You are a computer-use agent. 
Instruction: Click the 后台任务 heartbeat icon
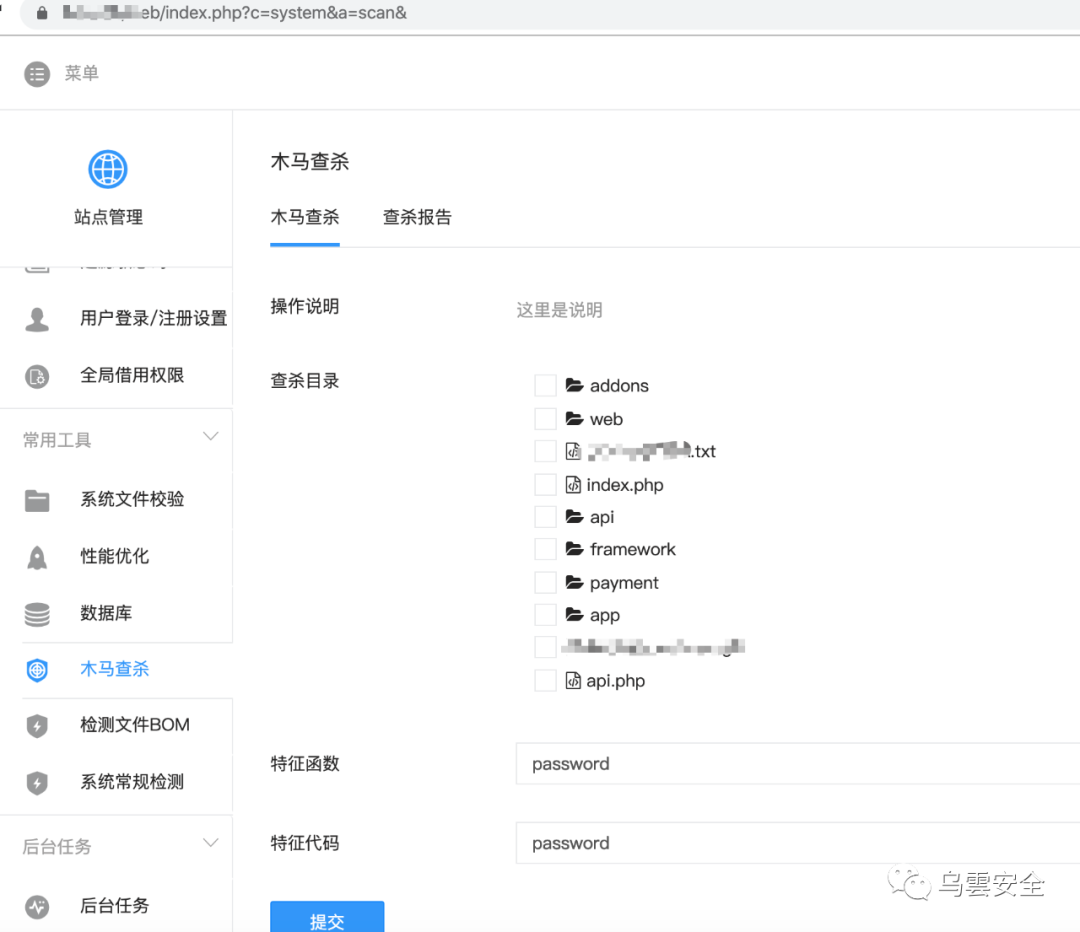click(37, 906)
